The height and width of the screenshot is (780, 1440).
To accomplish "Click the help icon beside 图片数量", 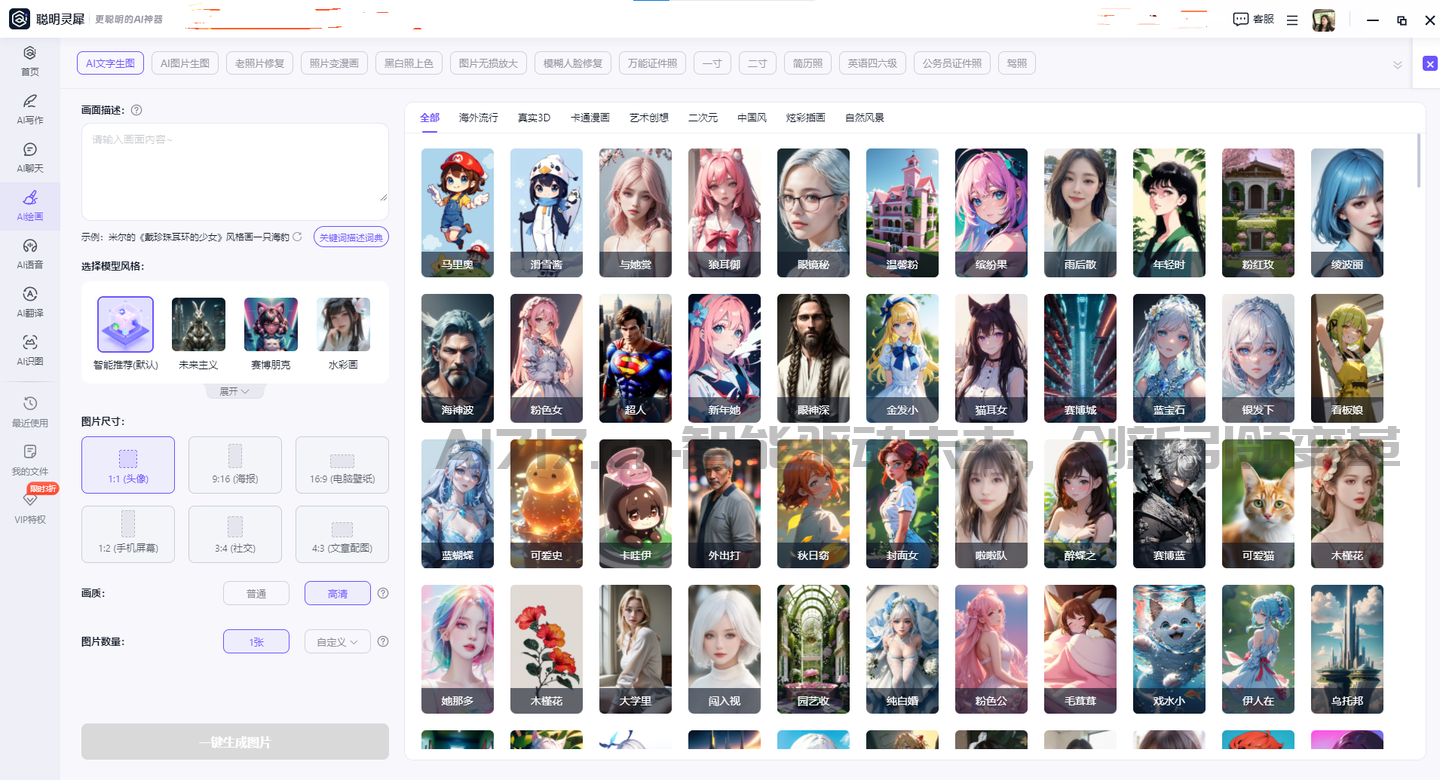I will tap(383, 641).
